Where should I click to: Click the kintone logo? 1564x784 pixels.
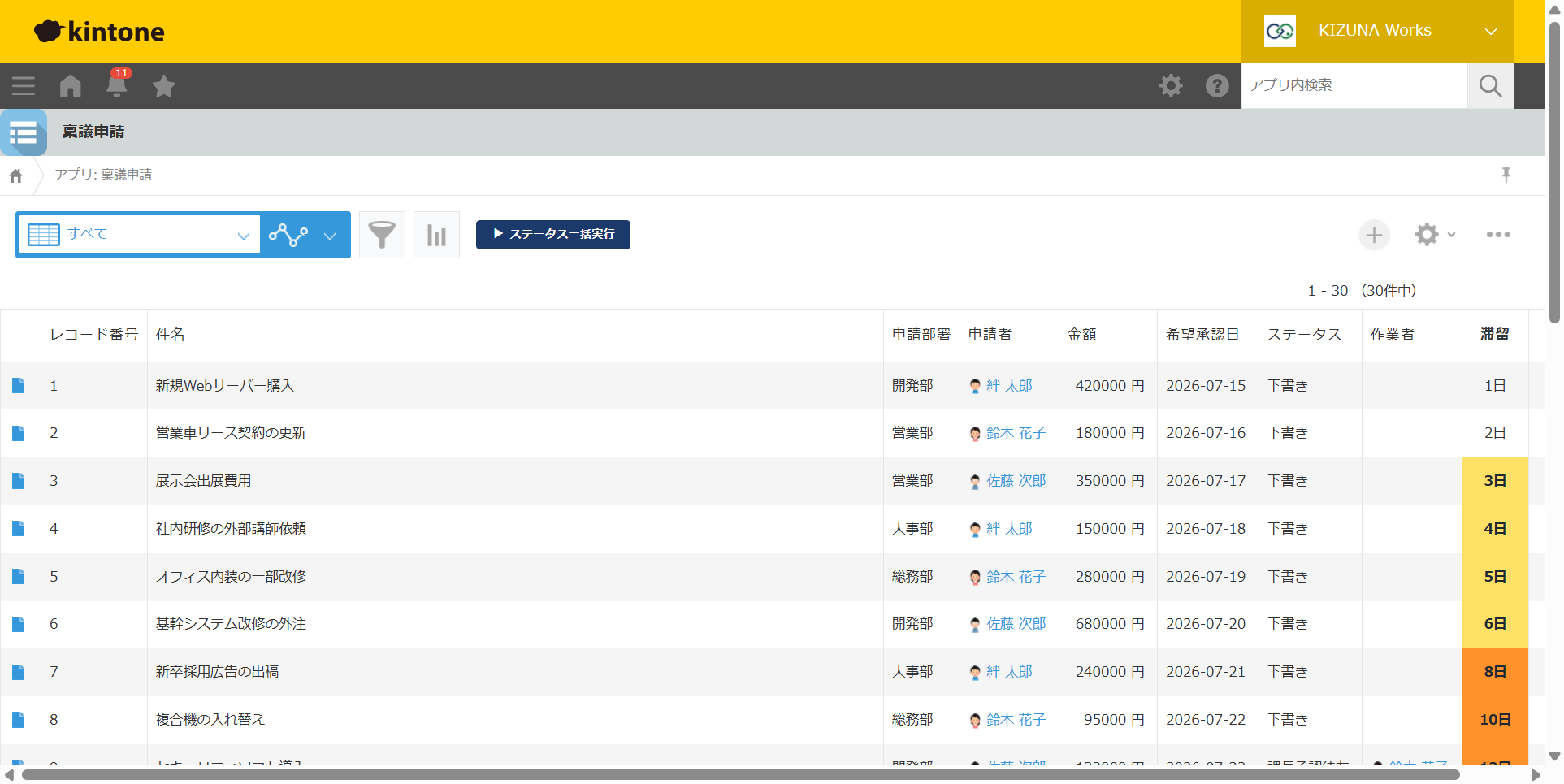pos(99,31)
